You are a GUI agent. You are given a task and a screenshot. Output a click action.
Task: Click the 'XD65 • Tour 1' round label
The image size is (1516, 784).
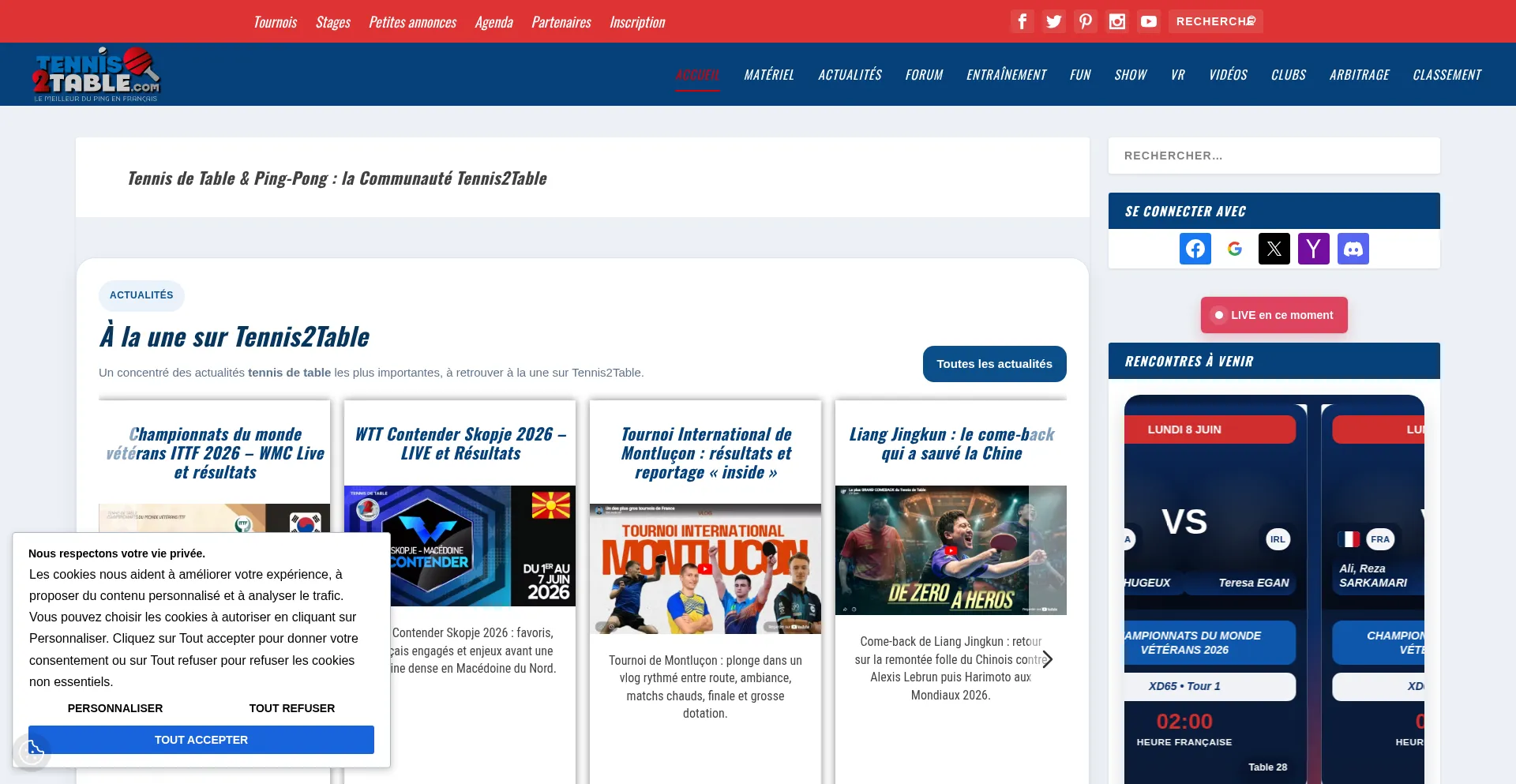point(1184,686)
